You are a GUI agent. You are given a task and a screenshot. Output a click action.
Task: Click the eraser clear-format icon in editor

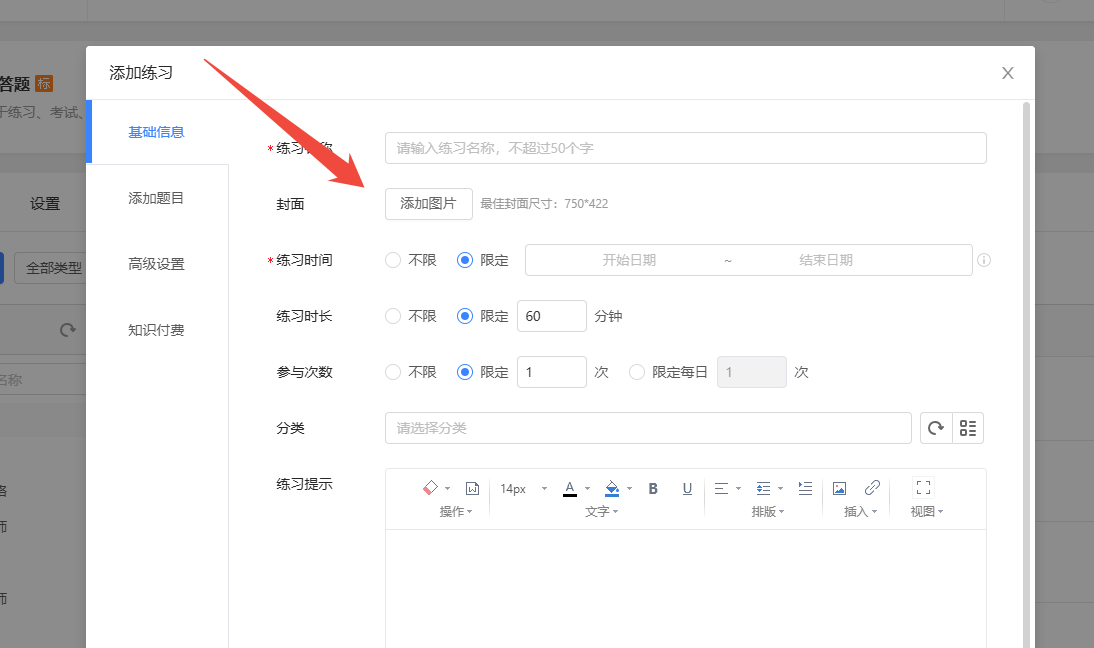[x=431, y=488]
